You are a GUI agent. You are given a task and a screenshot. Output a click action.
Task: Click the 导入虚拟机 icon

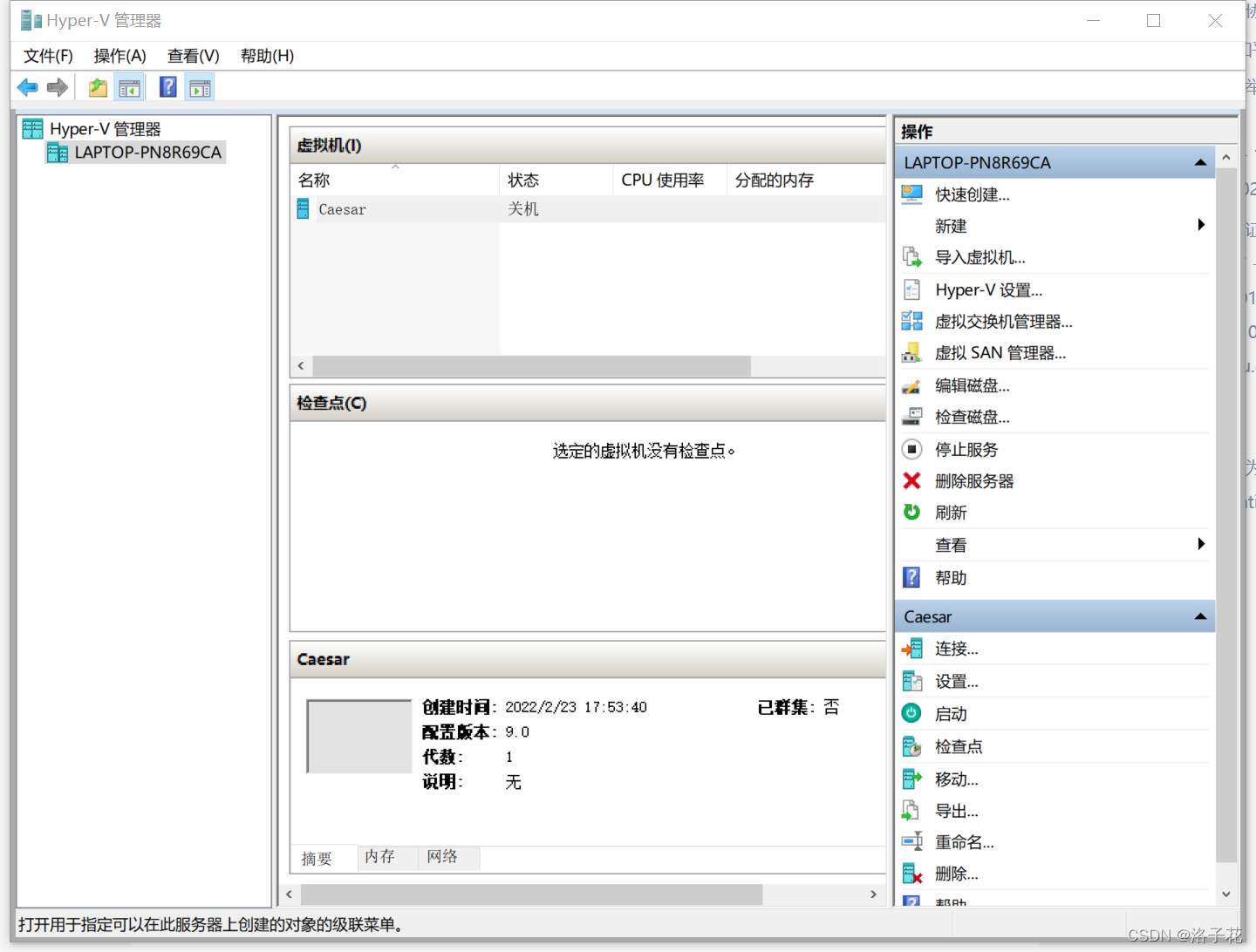911,257
